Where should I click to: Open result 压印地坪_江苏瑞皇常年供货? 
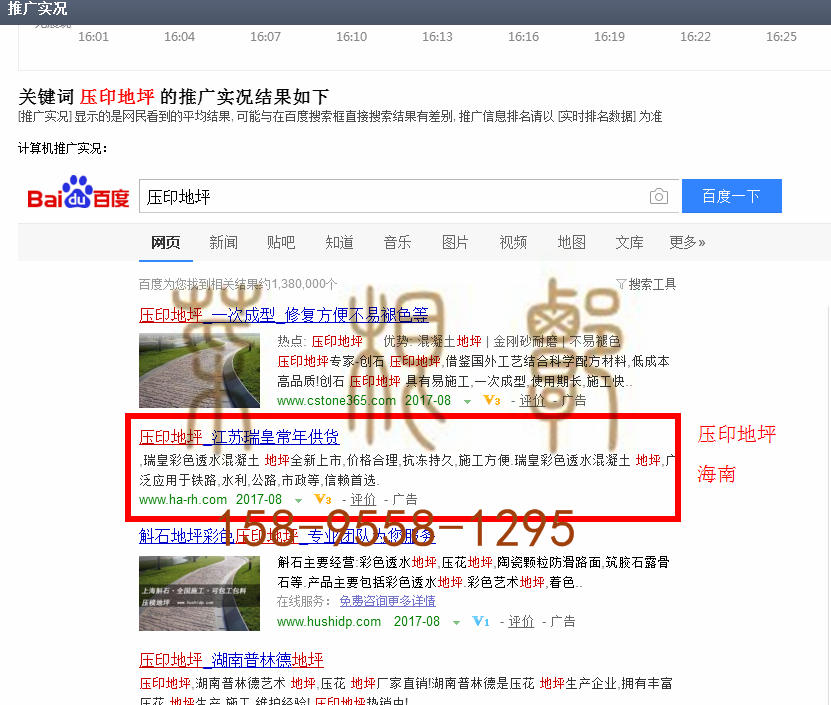[239, 437]
